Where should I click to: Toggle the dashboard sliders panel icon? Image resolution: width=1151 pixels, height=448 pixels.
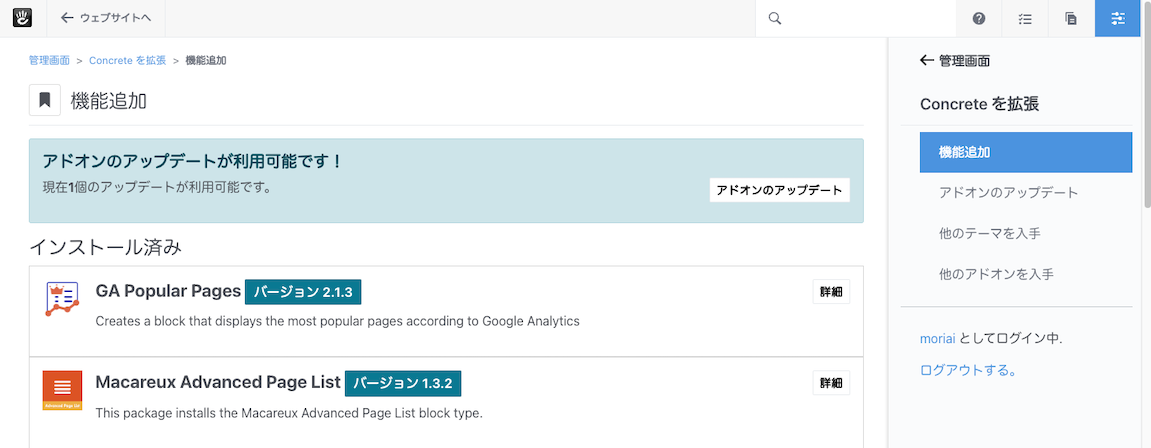tap(1118, 18)
